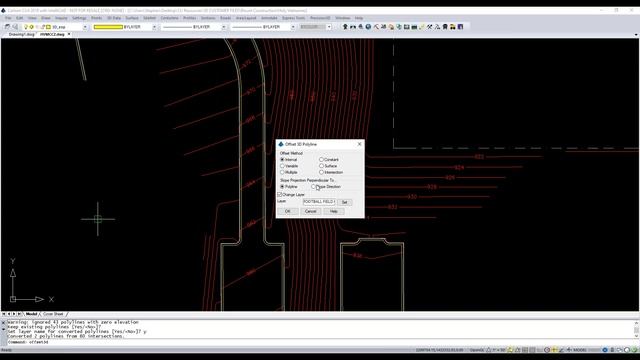Image resolution: width=640 pixels, height=360 pixels.
Task: Click first layout tab navigation arrow
Action: pyautogui.click(x=4, y=314)
